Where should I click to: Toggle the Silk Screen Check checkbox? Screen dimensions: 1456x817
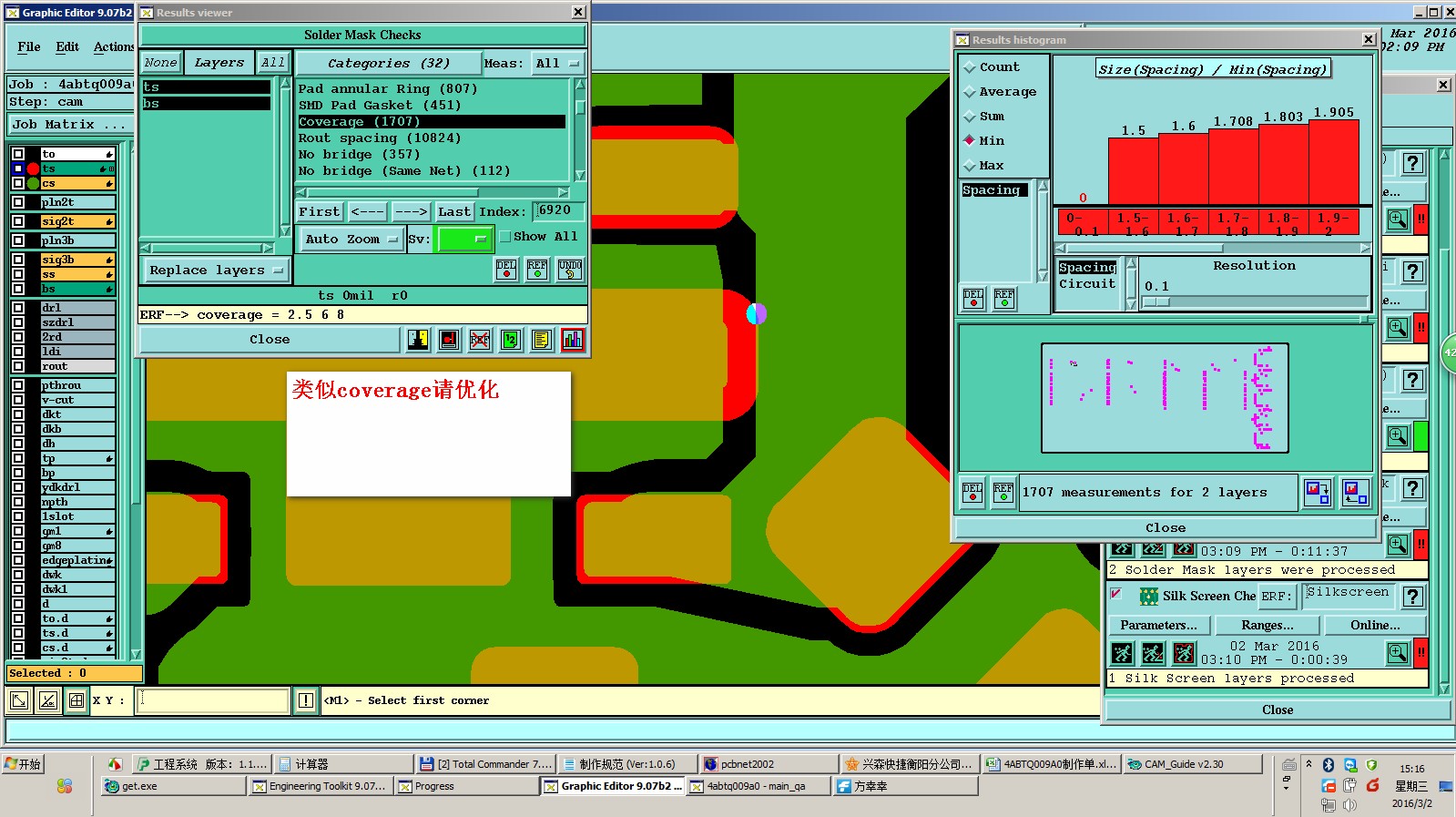pyautogui.click(x=1115, y=594)
